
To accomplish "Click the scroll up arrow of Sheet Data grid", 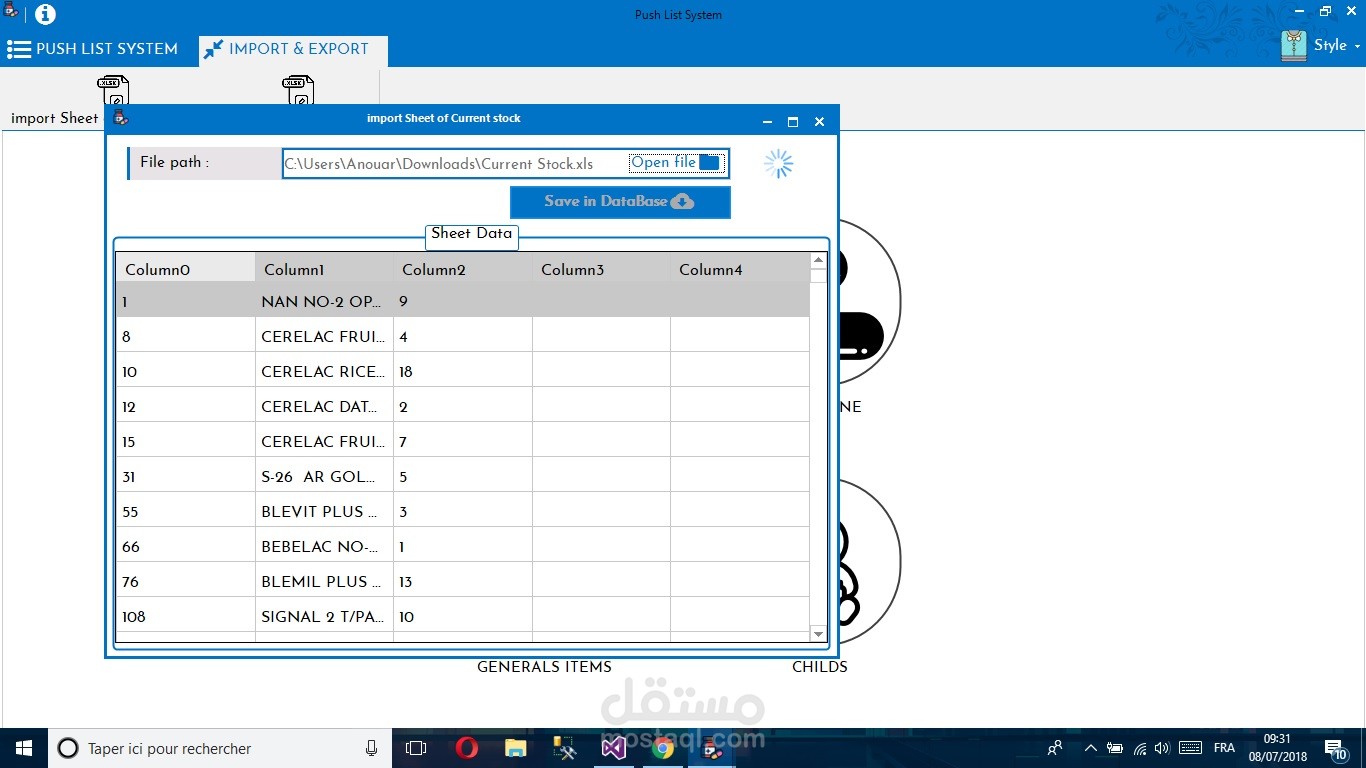I will pyautogui.click(x=818, y=261).
